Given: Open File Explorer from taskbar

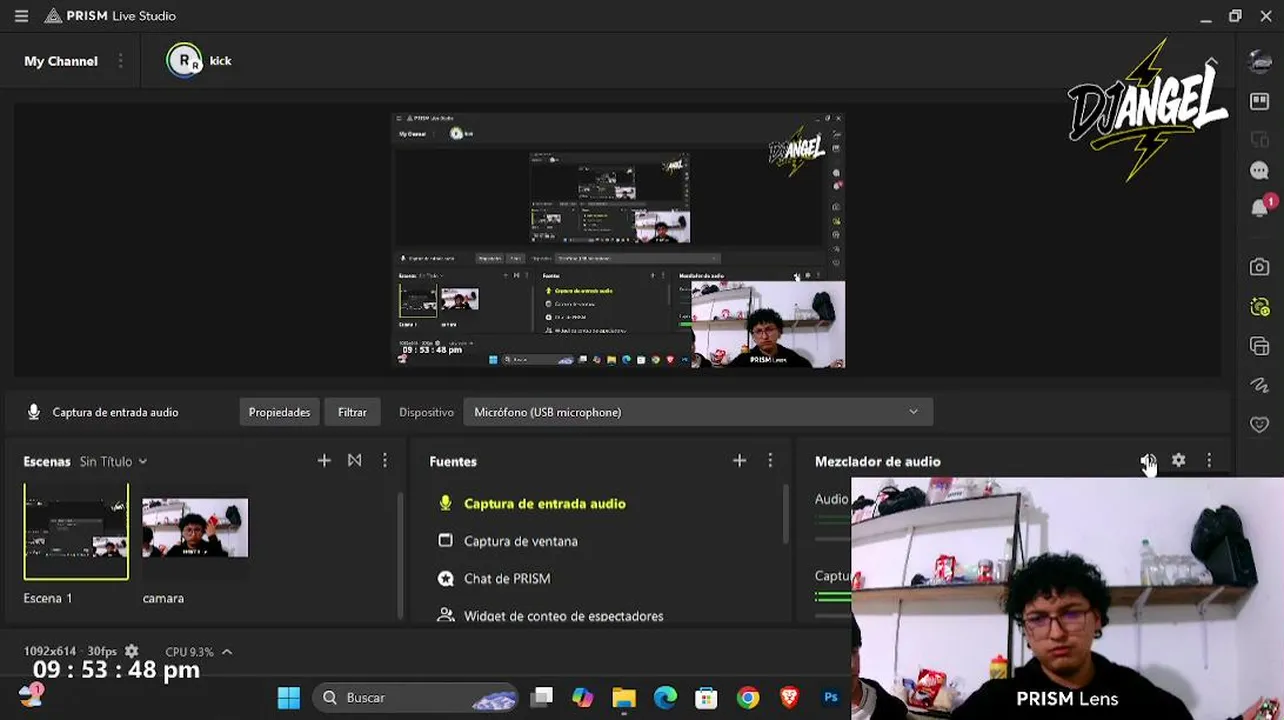Looking at the screenshot, I should tap(624, 698).
